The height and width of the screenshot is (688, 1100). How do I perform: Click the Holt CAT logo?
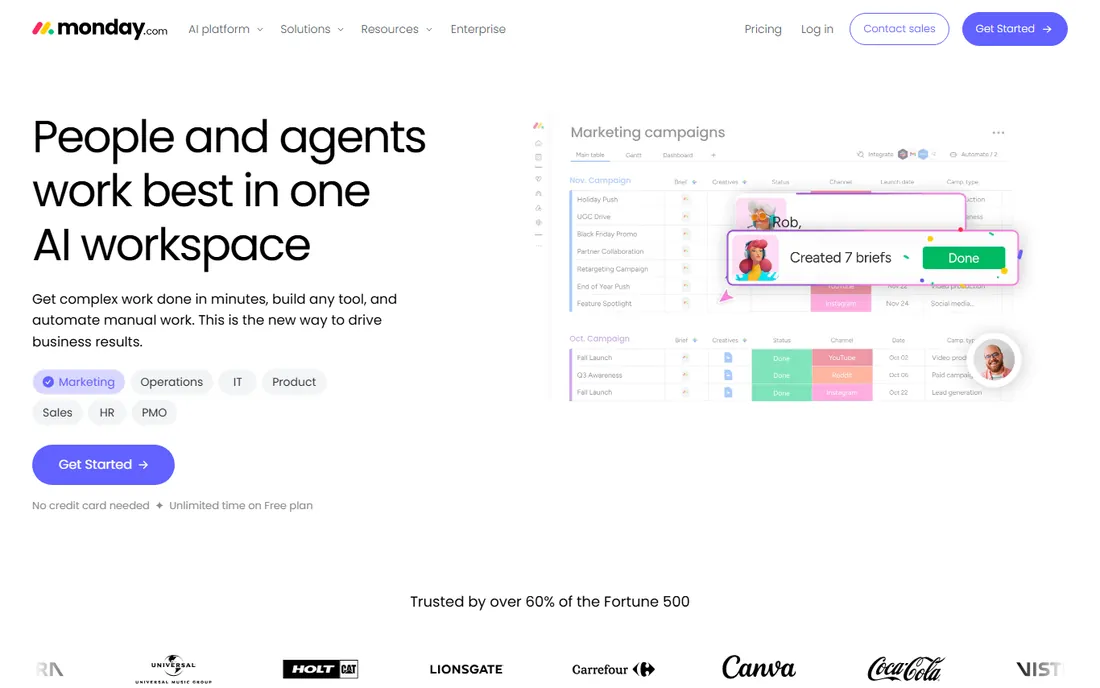(x=321, y=669)
